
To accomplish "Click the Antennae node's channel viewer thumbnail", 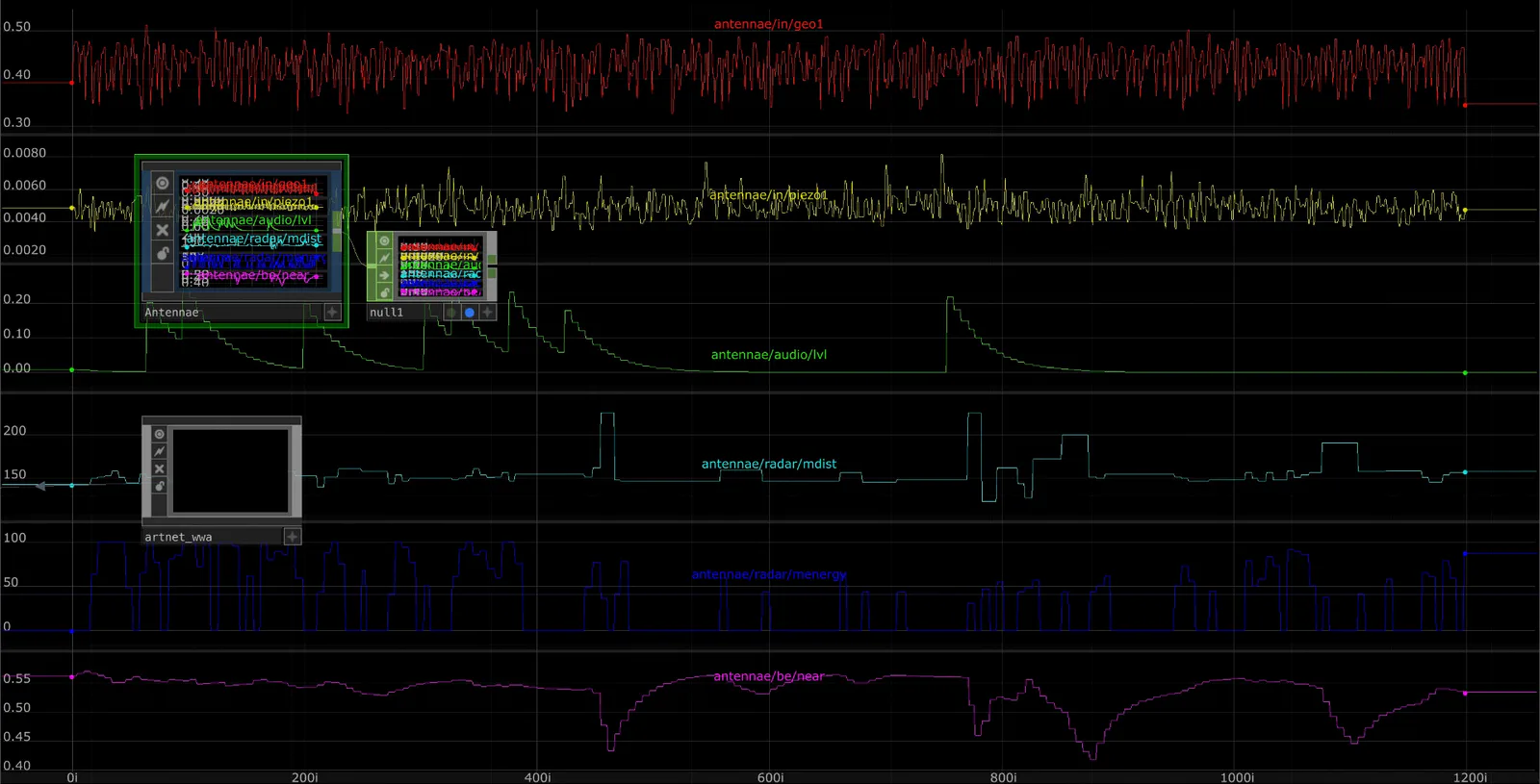I will 255,231.
